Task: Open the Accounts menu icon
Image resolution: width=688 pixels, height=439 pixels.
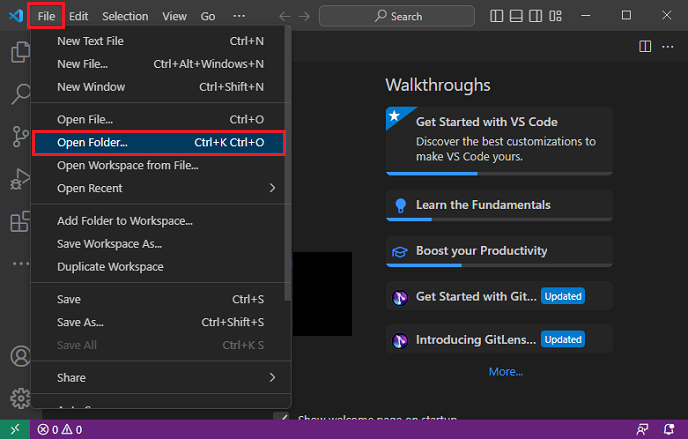Action: (20, 356)
